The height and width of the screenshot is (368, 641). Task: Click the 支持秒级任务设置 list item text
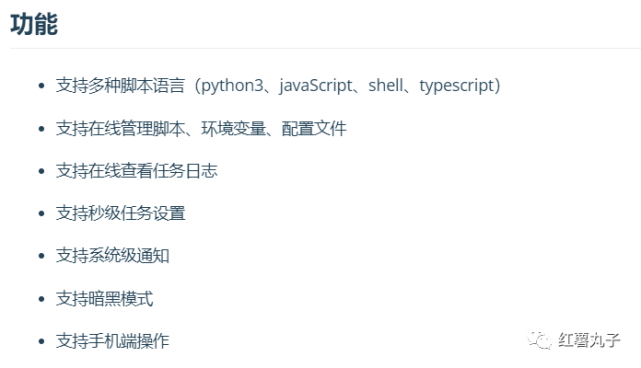point(121,213)
